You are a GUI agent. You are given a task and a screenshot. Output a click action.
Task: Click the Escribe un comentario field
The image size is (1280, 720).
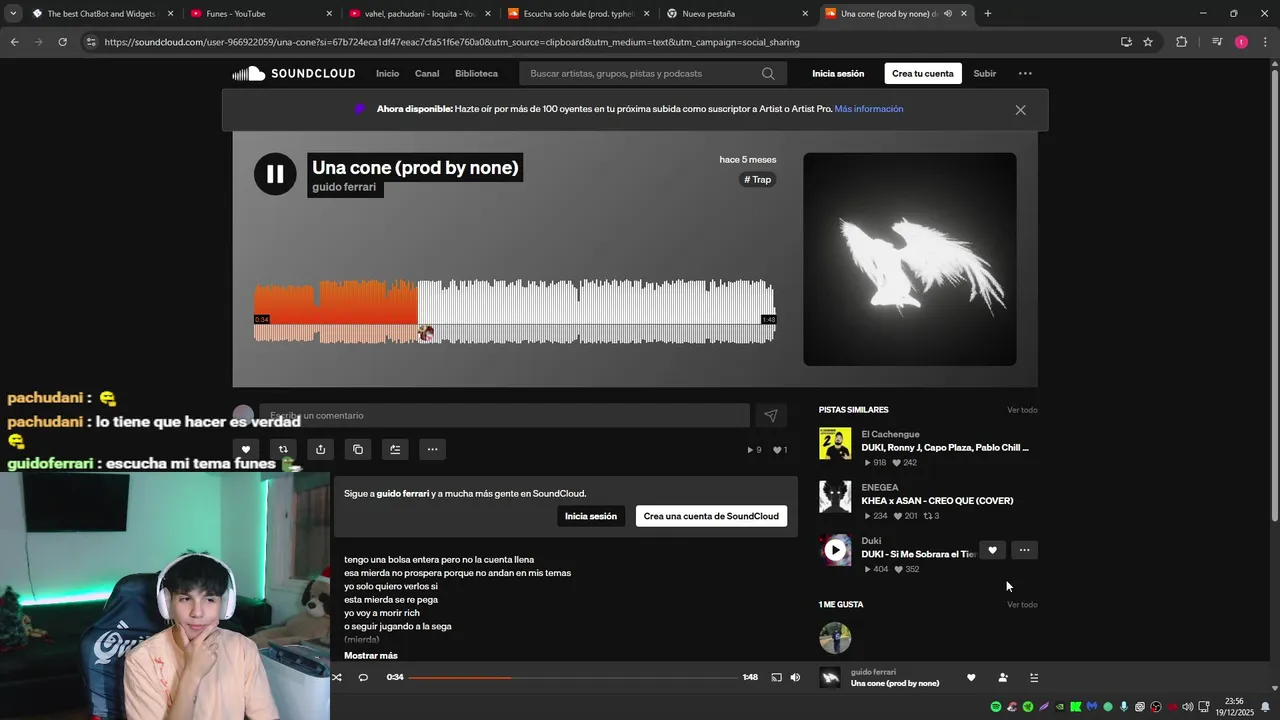click(504, 415)
